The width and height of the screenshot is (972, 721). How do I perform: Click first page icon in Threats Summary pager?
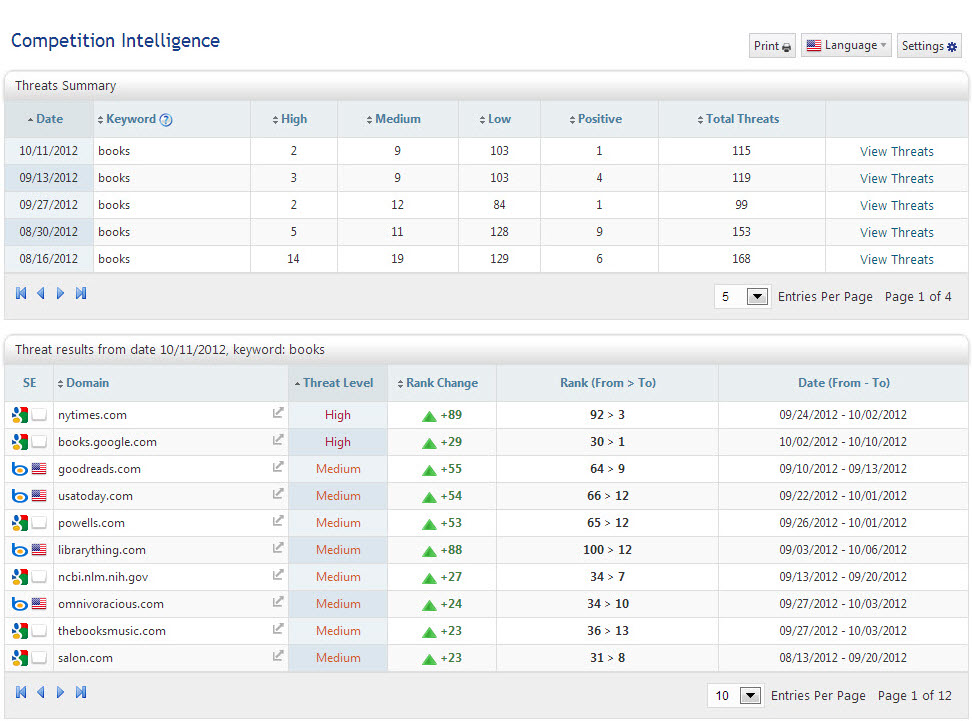pyautogui.click(x=21, y=294)
